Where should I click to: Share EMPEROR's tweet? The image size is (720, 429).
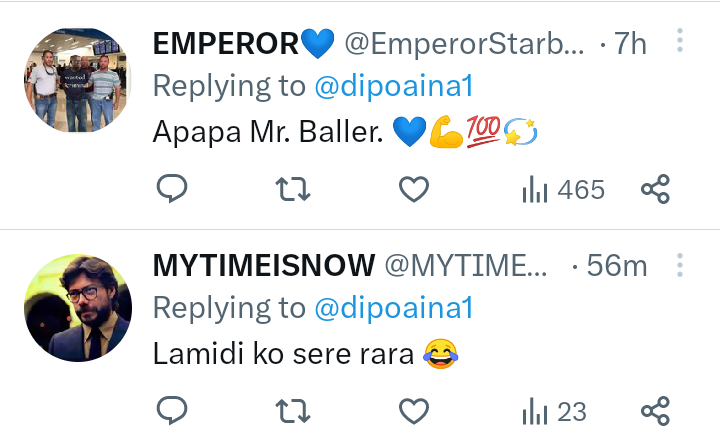656,189
